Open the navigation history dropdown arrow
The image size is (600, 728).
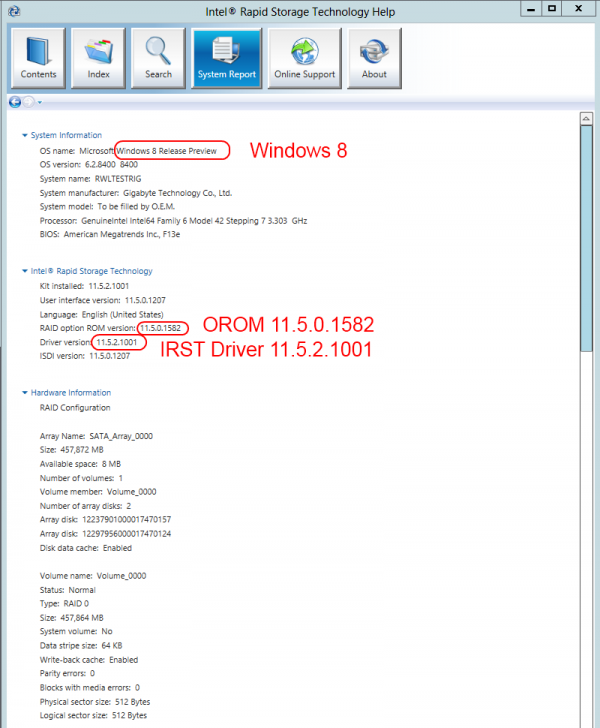point(40,102)
